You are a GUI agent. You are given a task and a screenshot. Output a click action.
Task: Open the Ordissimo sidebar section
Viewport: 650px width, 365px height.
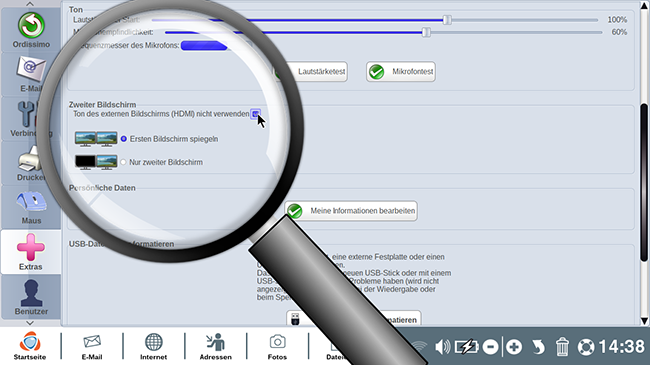tap(31, 30)
